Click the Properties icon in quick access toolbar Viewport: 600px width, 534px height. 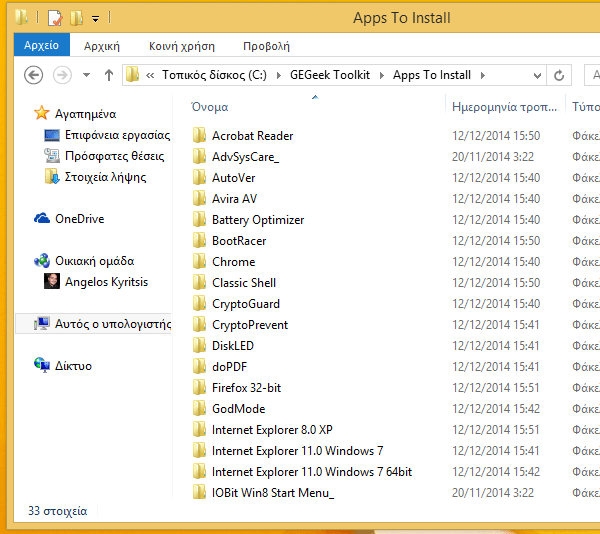coord(55,18)
